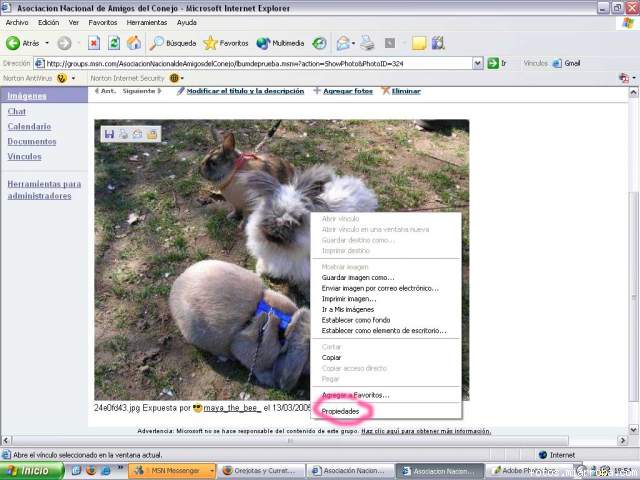Open maya_the_bee_ profile link
Screen dimensions: 640x480
(232, 408)
